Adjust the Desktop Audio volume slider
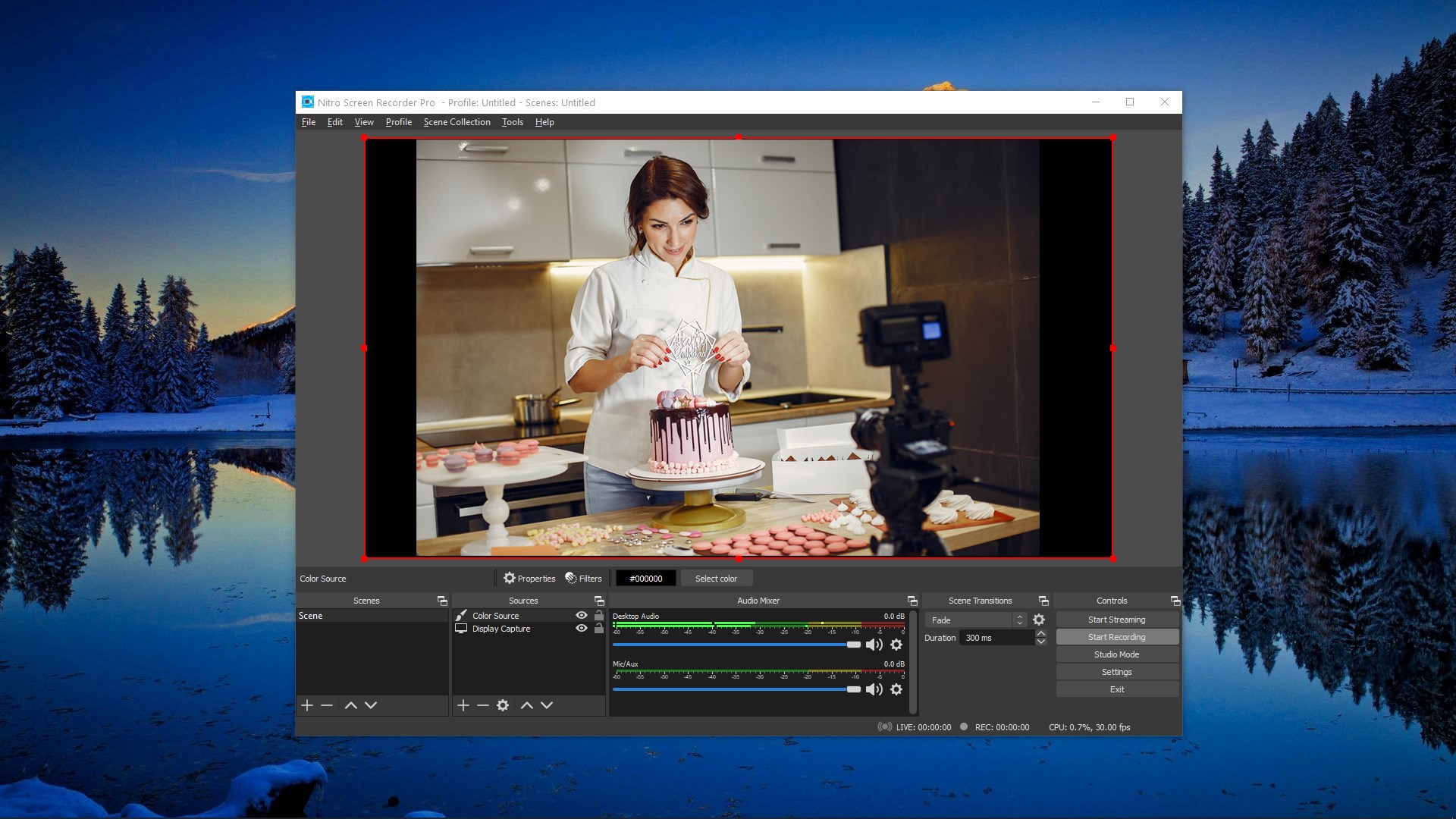 pyautogui.click(x=854, y=645)
